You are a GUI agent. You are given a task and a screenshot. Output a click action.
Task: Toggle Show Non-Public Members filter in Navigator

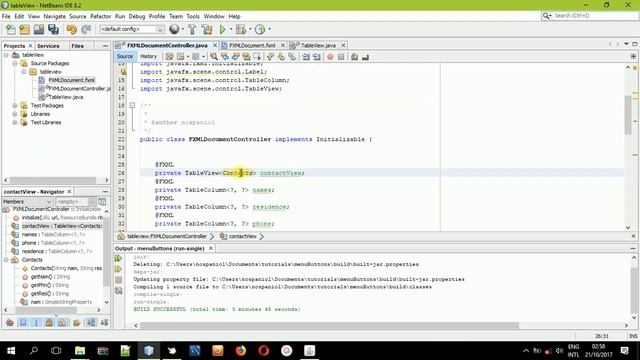pyautogui.click(x=49, y=323)
